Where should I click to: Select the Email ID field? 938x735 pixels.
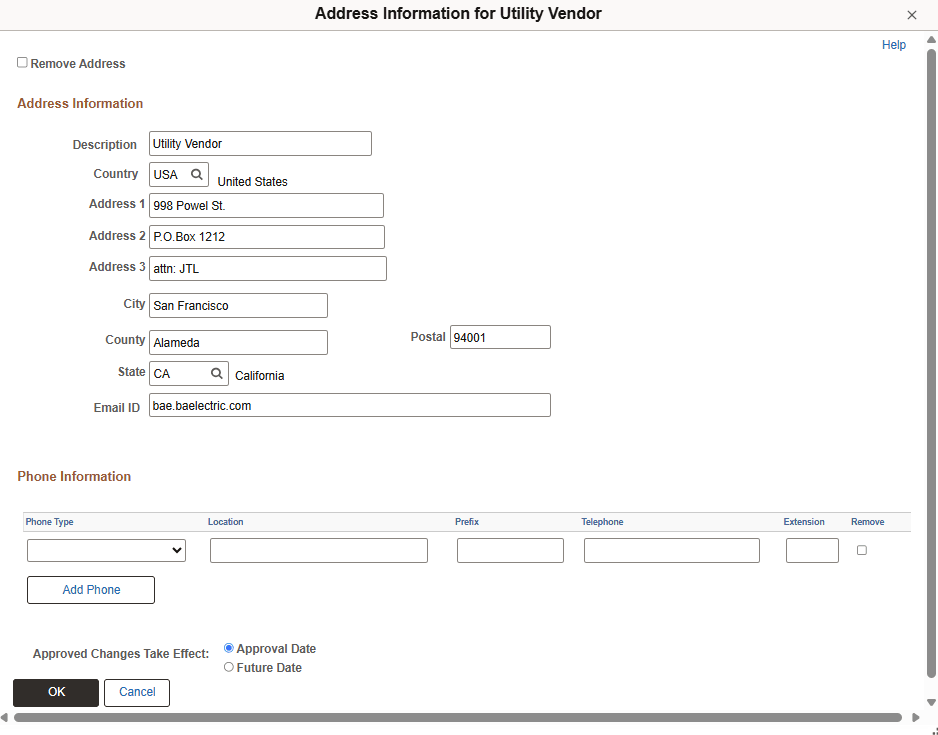pos(349,404)
